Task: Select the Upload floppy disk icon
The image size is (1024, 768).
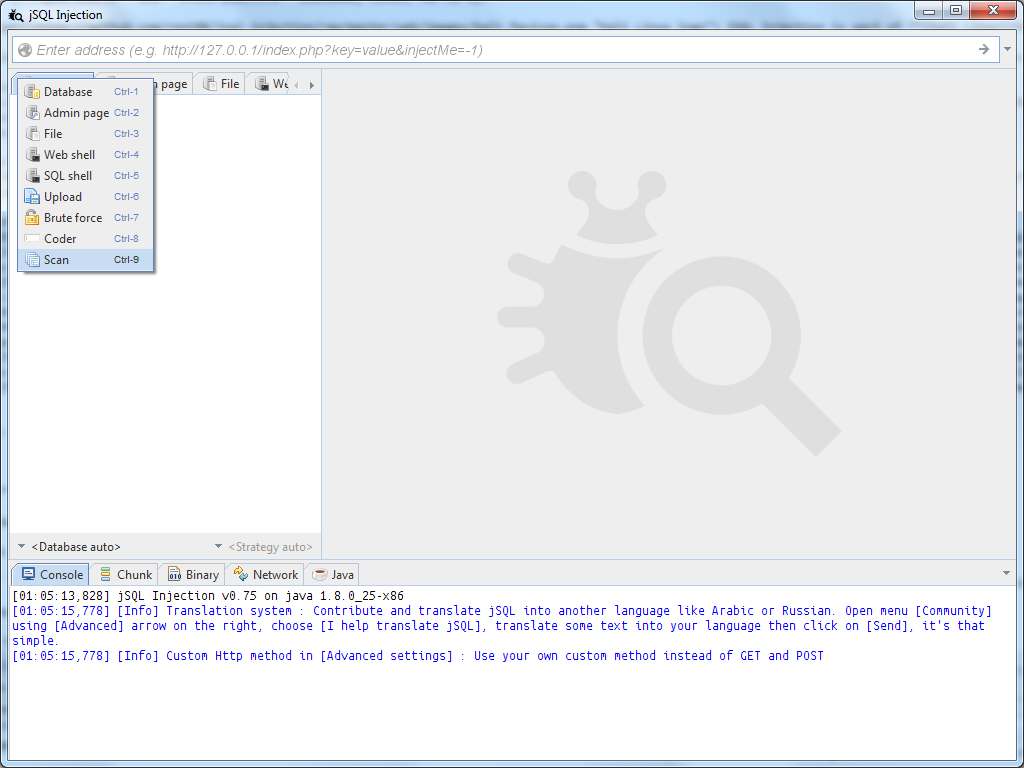Action: [33, 196]
